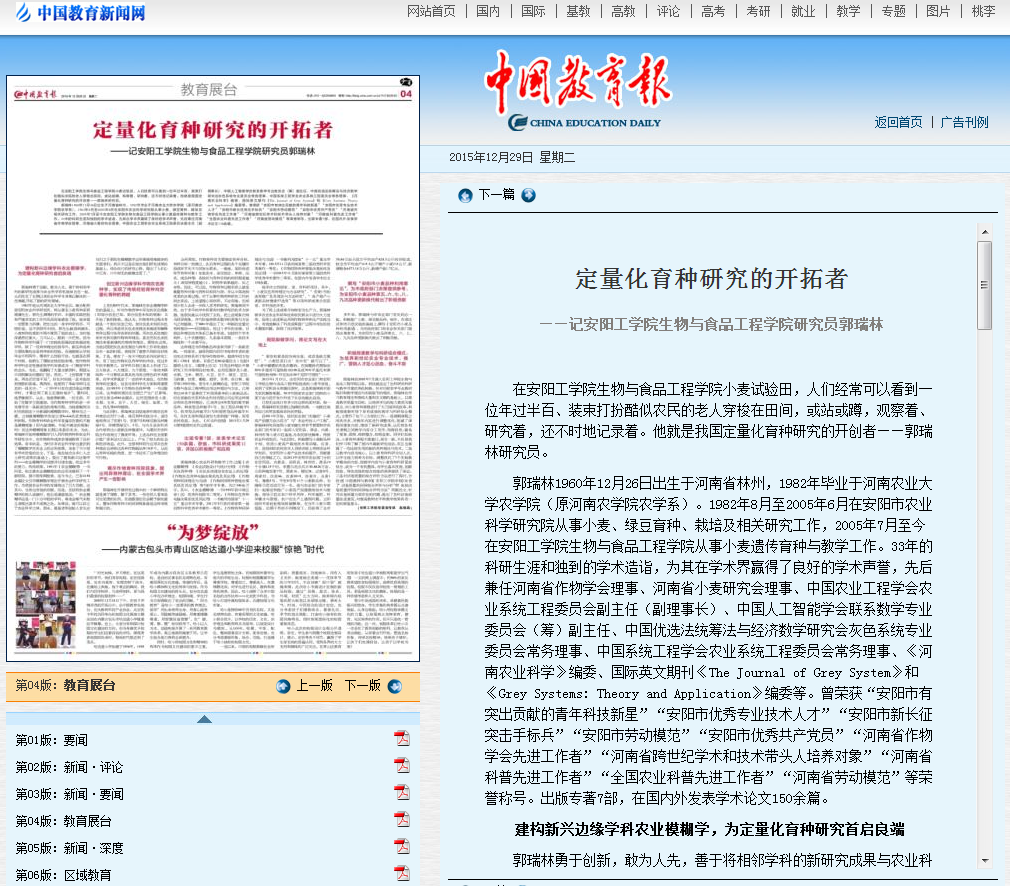This screenshot has height=886, width=1010.
Task: Click the next page arrow icon beside 下一版
Action: click(394, 686)
